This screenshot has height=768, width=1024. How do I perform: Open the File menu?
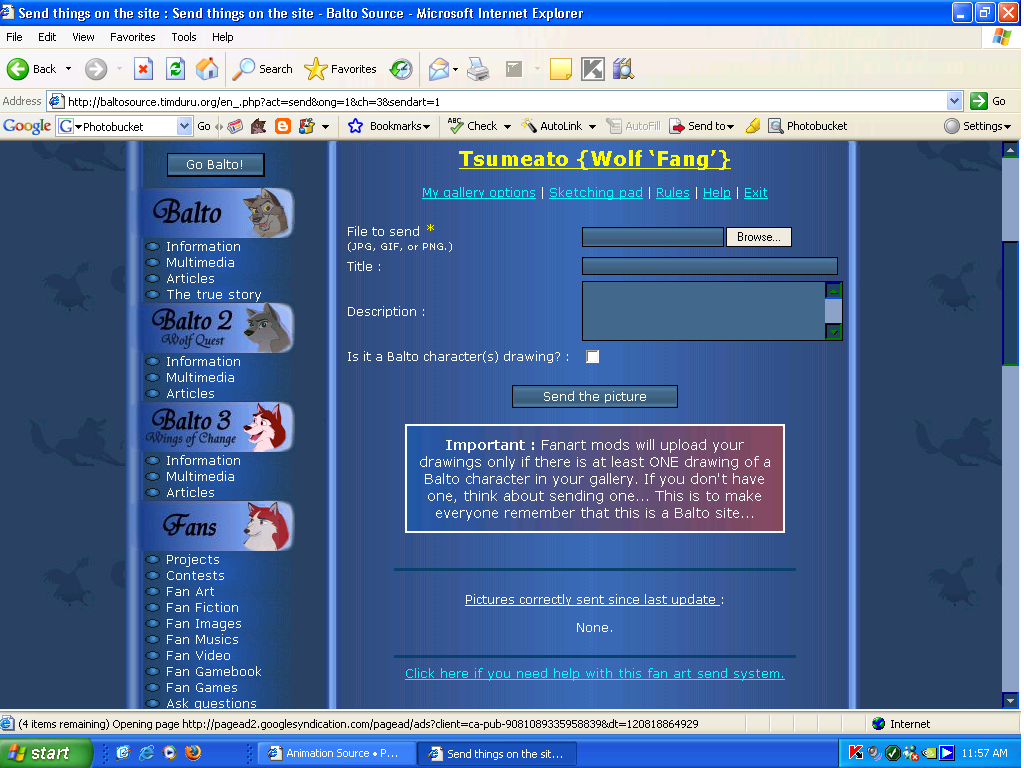[14, 37]
